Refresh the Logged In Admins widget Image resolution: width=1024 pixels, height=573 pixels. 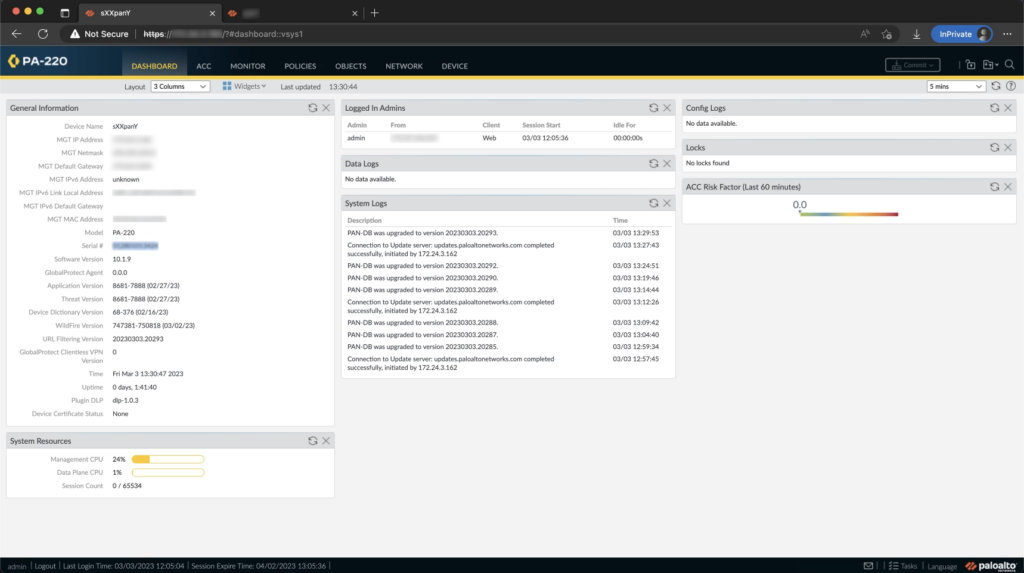tap(654, 108)
